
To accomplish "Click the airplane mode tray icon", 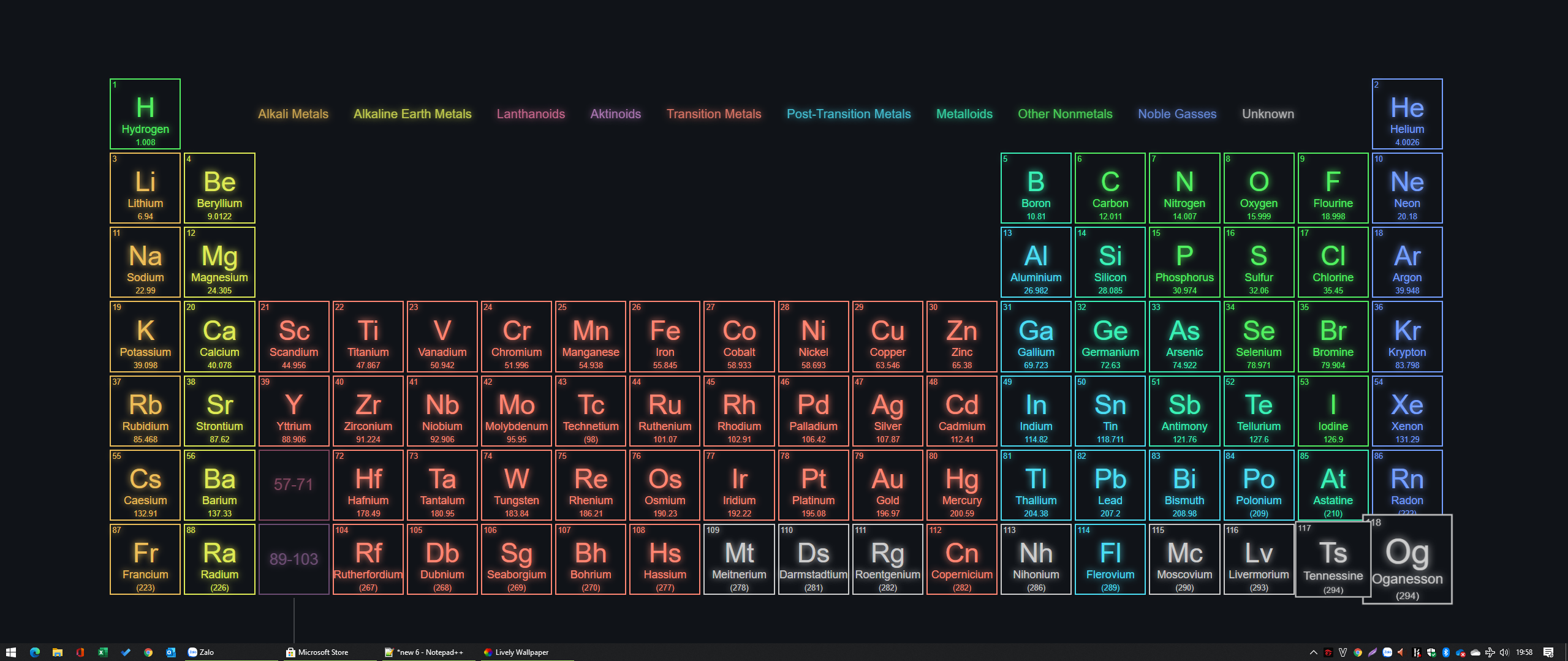I will [1490, 652].
